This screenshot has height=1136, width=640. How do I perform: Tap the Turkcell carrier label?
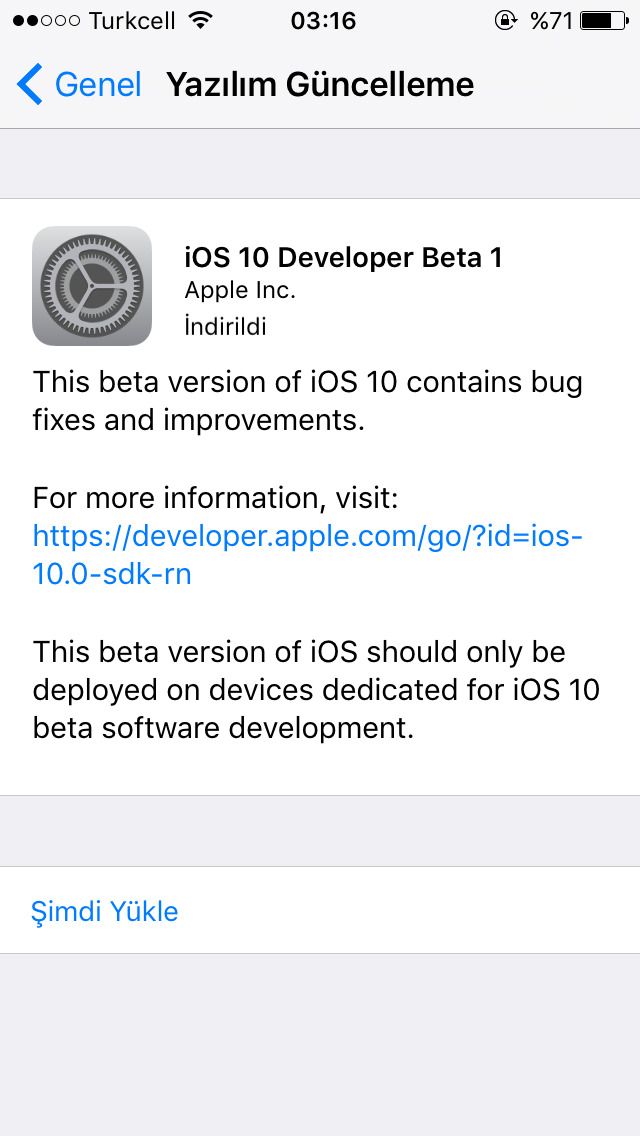[x=133, y=20]
